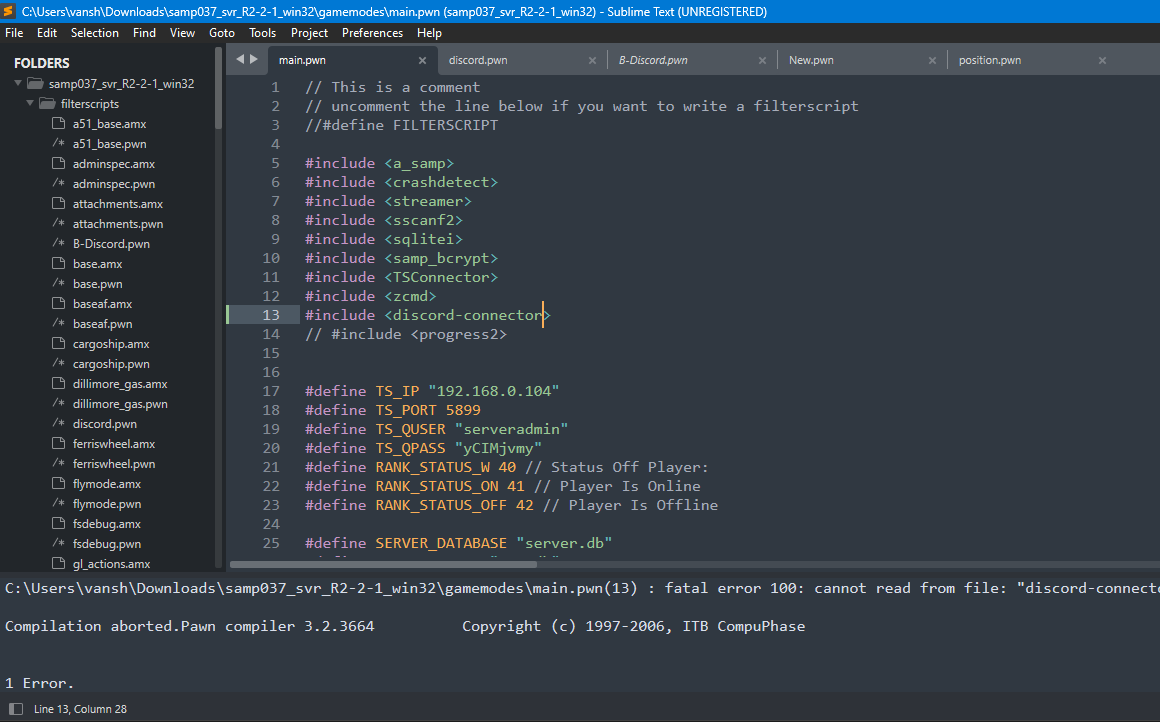Open cargoship.amx in sidebar
The height and width of the screenshot is (722, 1160).
click(x=111, y=343)
